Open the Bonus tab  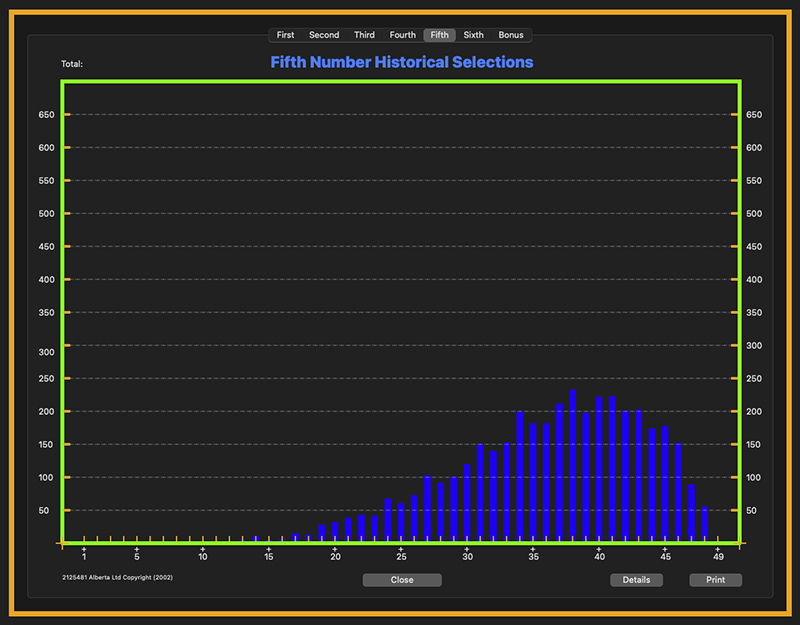pyautogui.click(x=511, y=35)
